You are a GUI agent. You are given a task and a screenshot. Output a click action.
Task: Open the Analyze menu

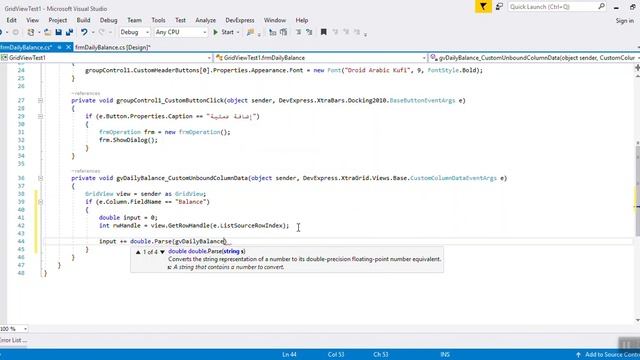click(205, 20)
